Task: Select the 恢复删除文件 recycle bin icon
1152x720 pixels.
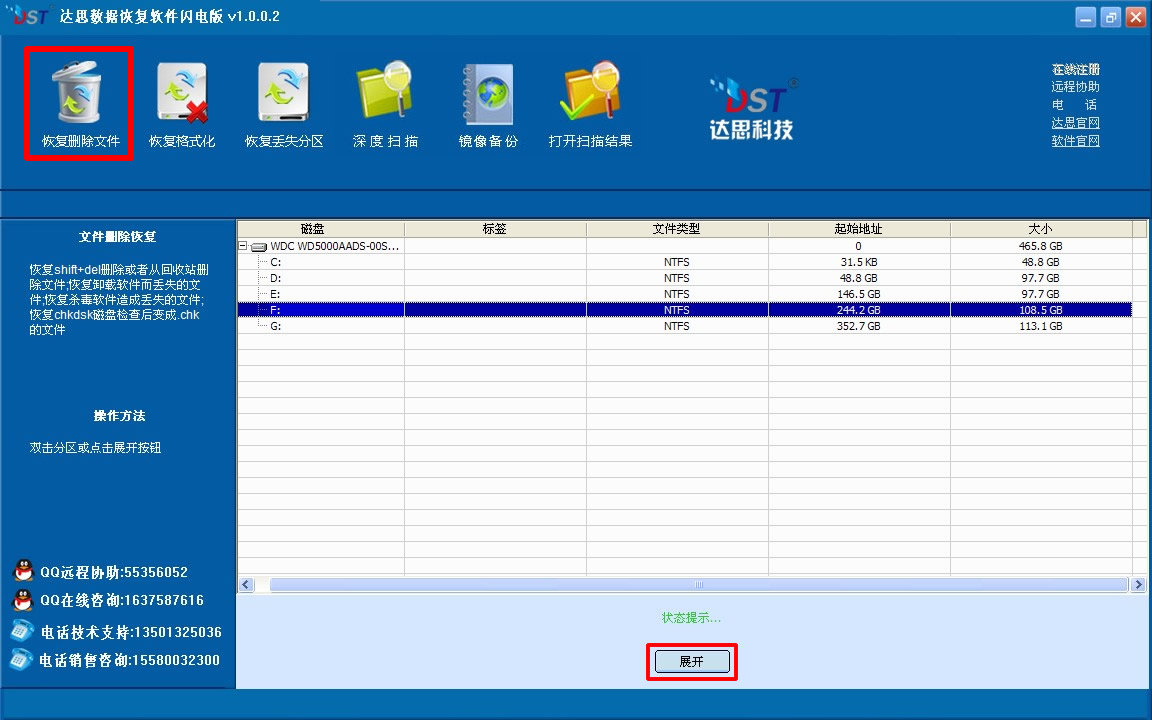Action: (77, 92)
